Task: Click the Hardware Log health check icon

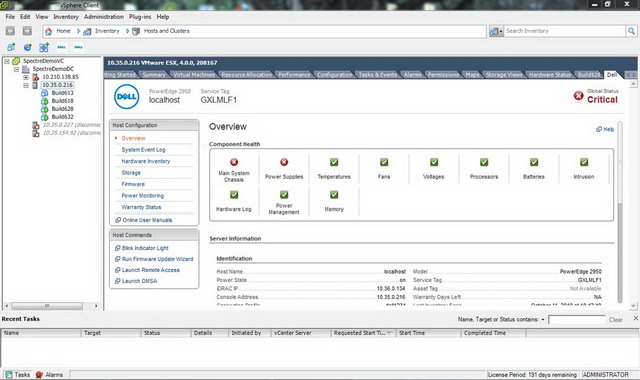Action: tap(234, 195)
